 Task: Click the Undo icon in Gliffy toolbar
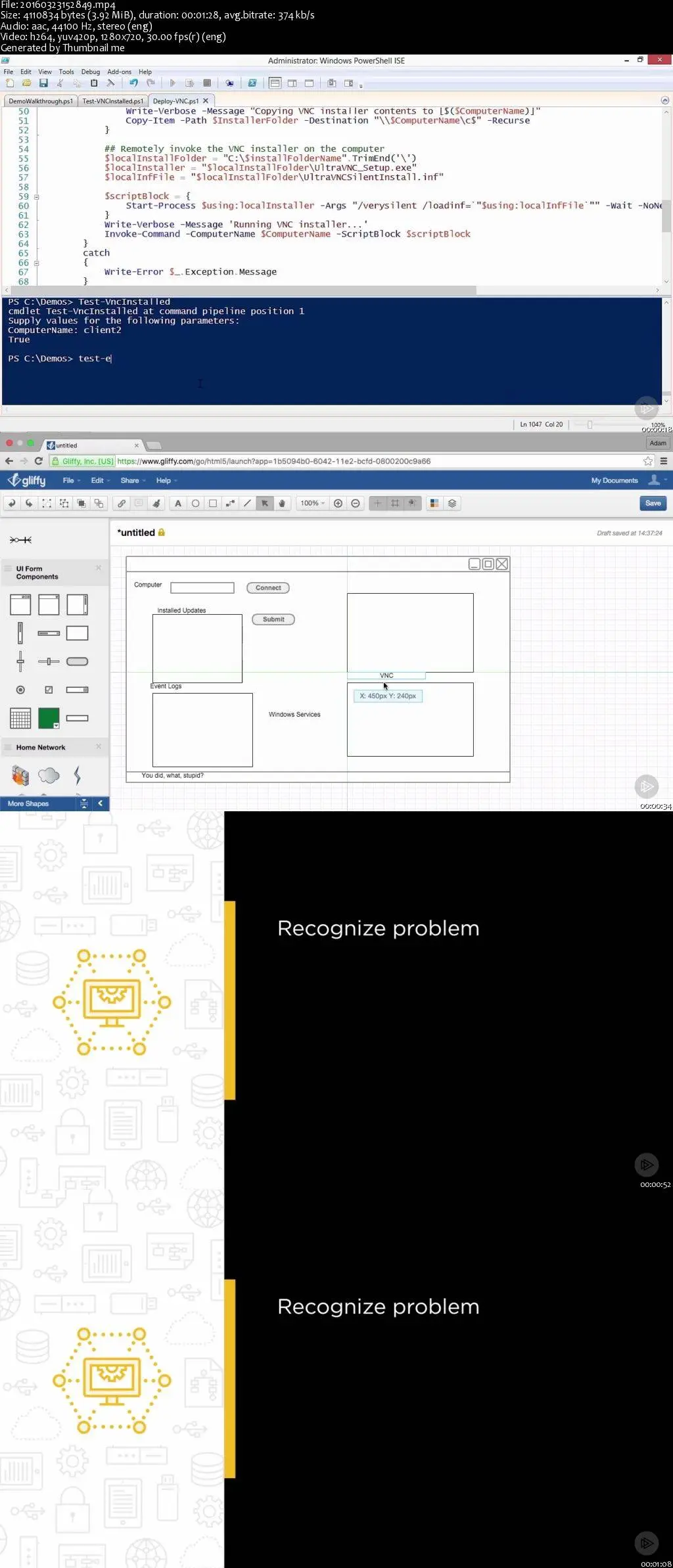click(x=12, y=503)
